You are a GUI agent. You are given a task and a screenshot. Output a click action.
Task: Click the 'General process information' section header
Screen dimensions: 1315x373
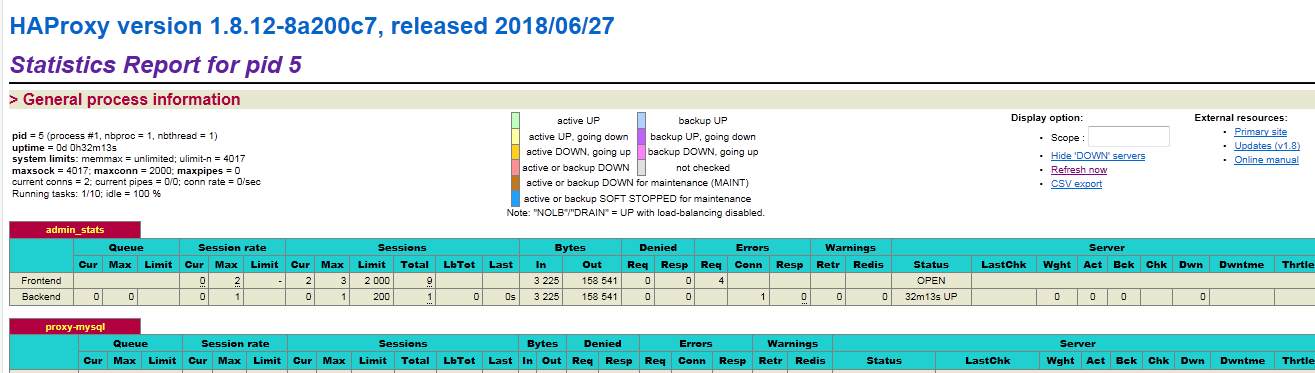click(x=125, y=99)
